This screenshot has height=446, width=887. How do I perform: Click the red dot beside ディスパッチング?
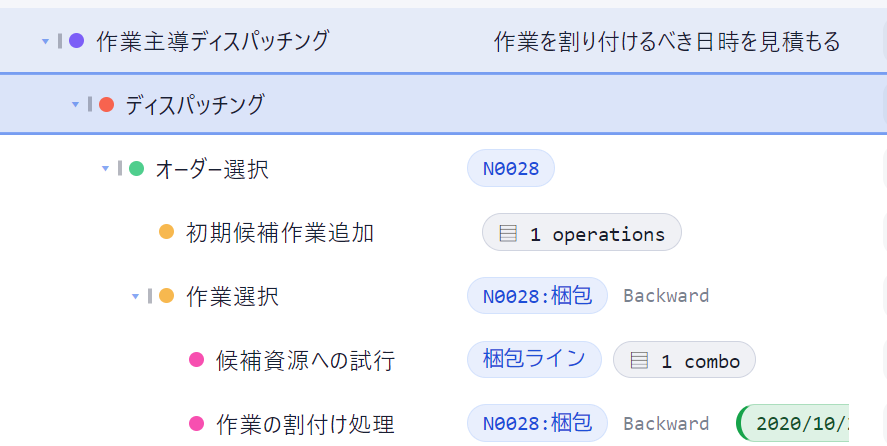click(x=106, y=104)
